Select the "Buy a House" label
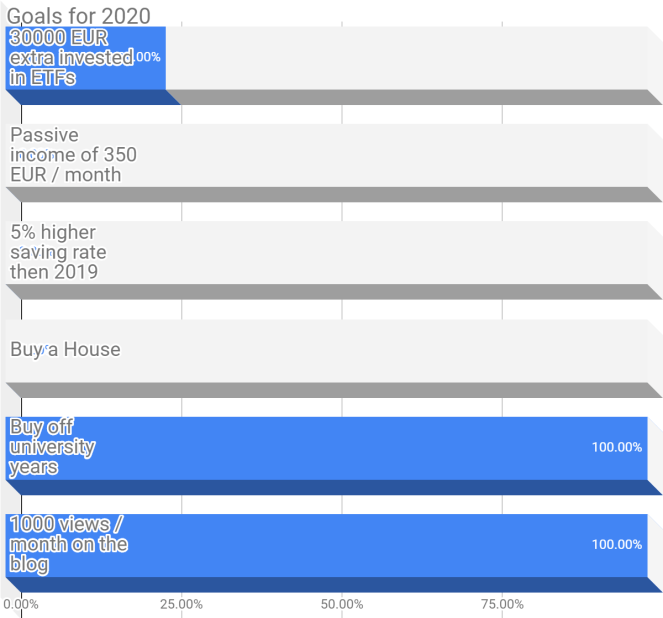663x618 pixels. 65,349
